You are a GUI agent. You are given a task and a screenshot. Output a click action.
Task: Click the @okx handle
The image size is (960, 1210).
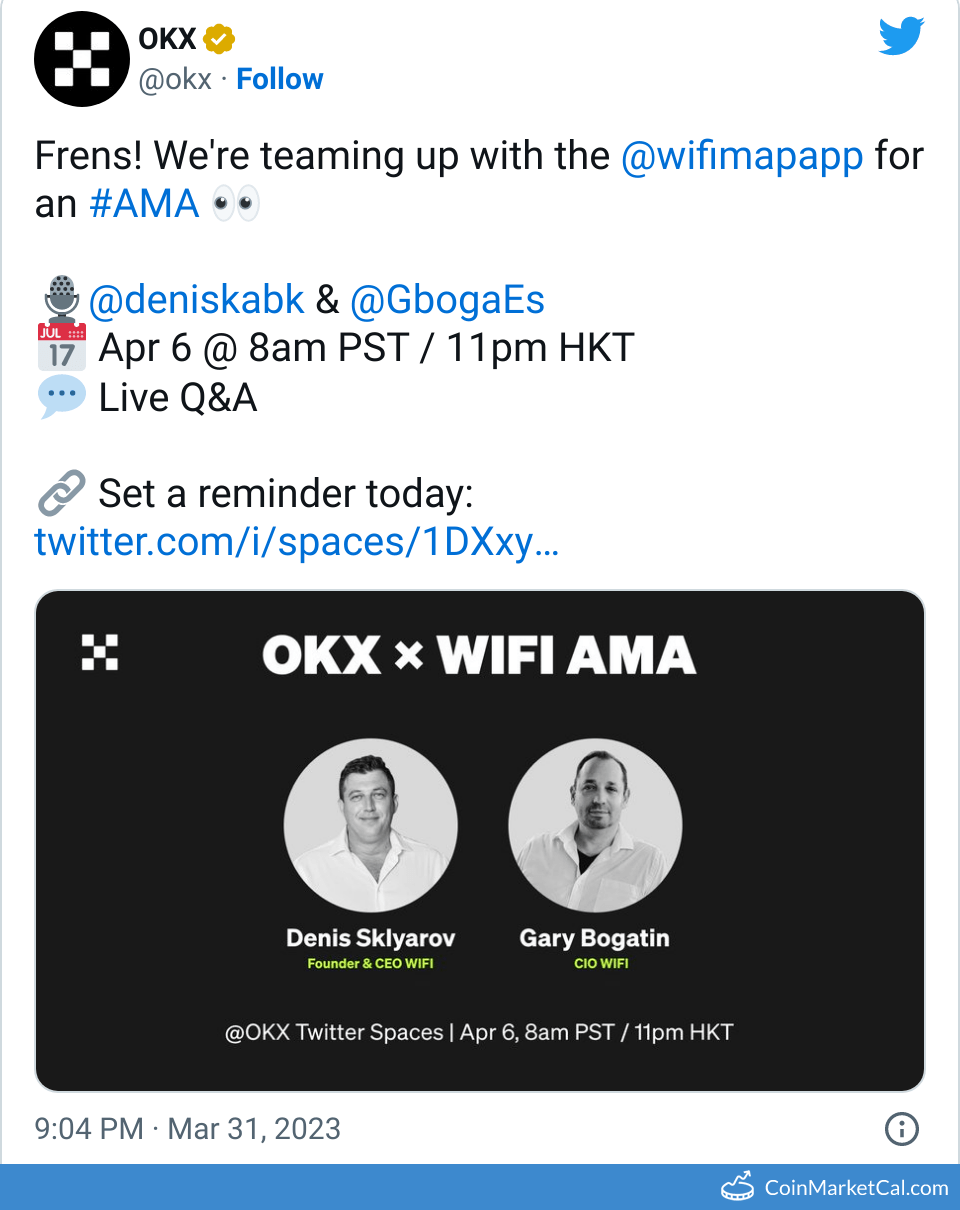pyautogui.click(x=175, y=79)
